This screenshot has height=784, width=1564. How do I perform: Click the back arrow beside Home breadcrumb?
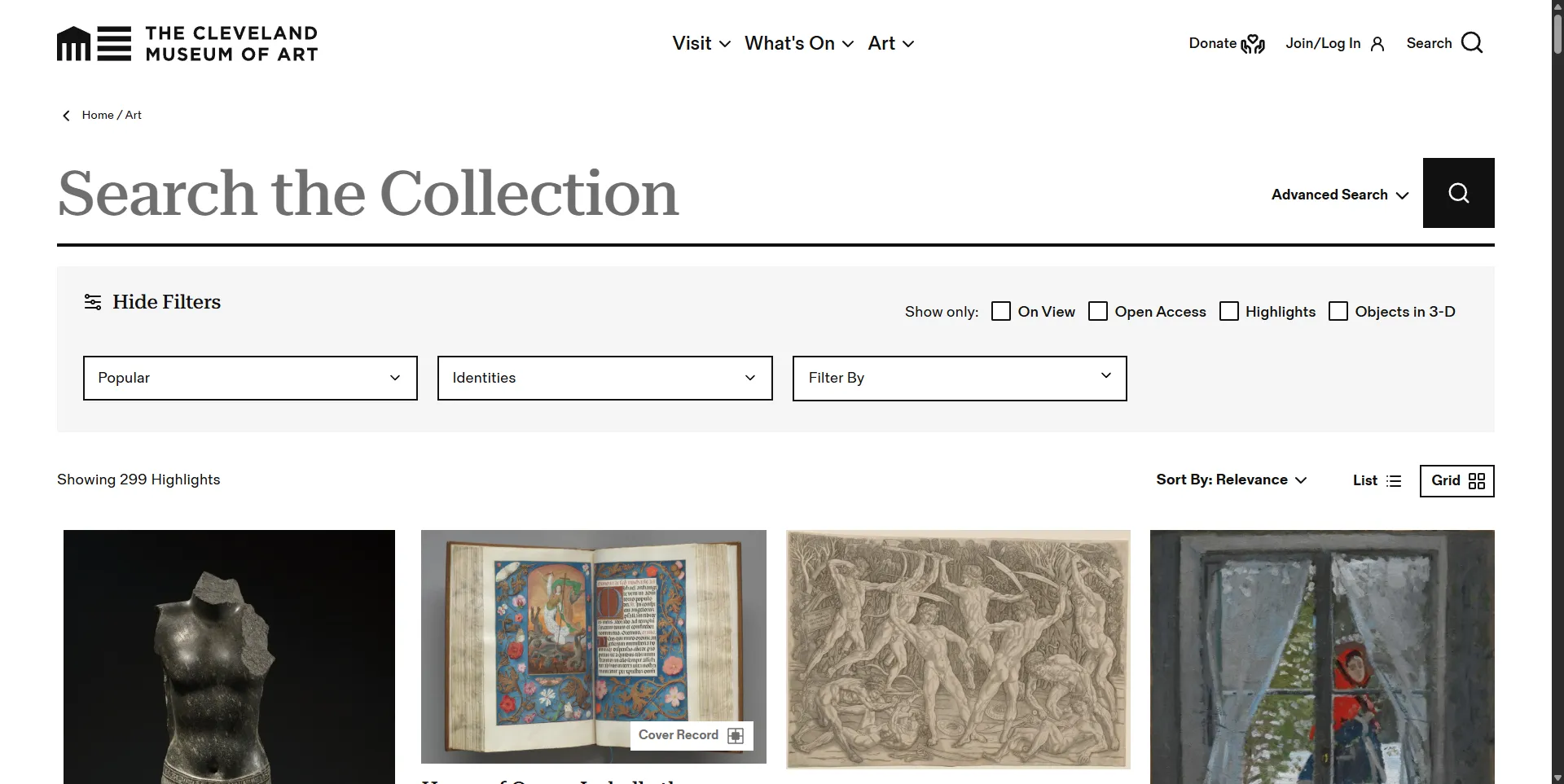[x=67, y=116]
